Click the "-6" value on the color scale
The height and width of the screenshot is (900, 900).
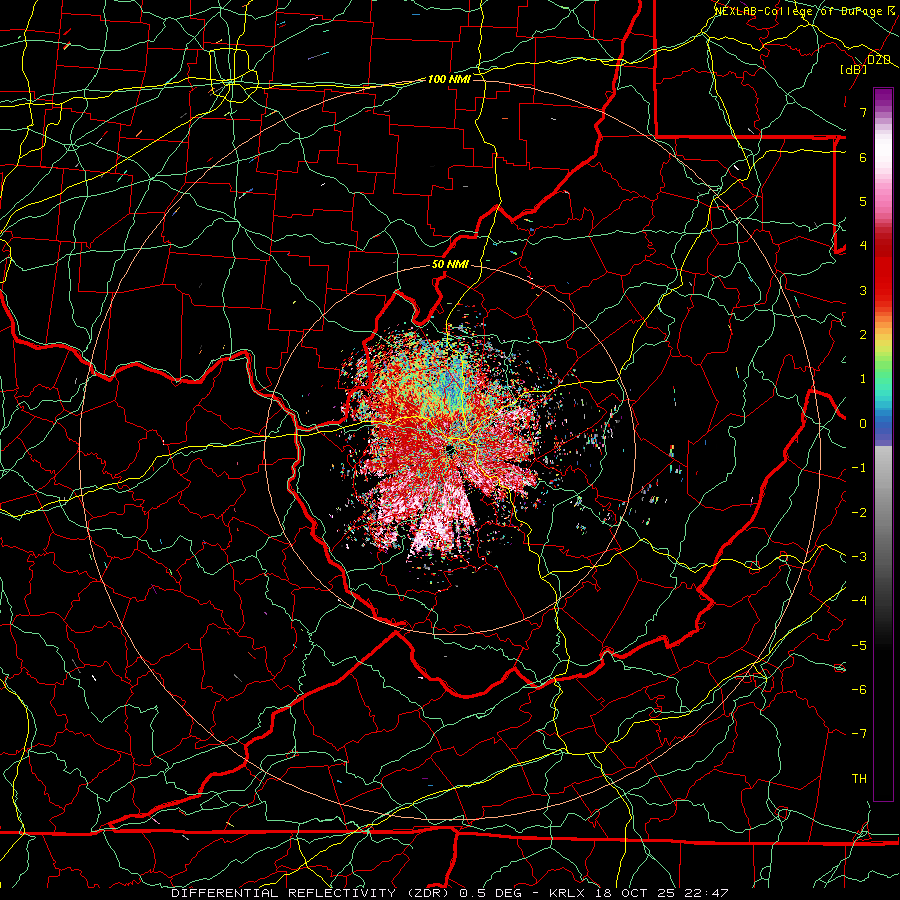pyautogui.click(x=859, y=690)
